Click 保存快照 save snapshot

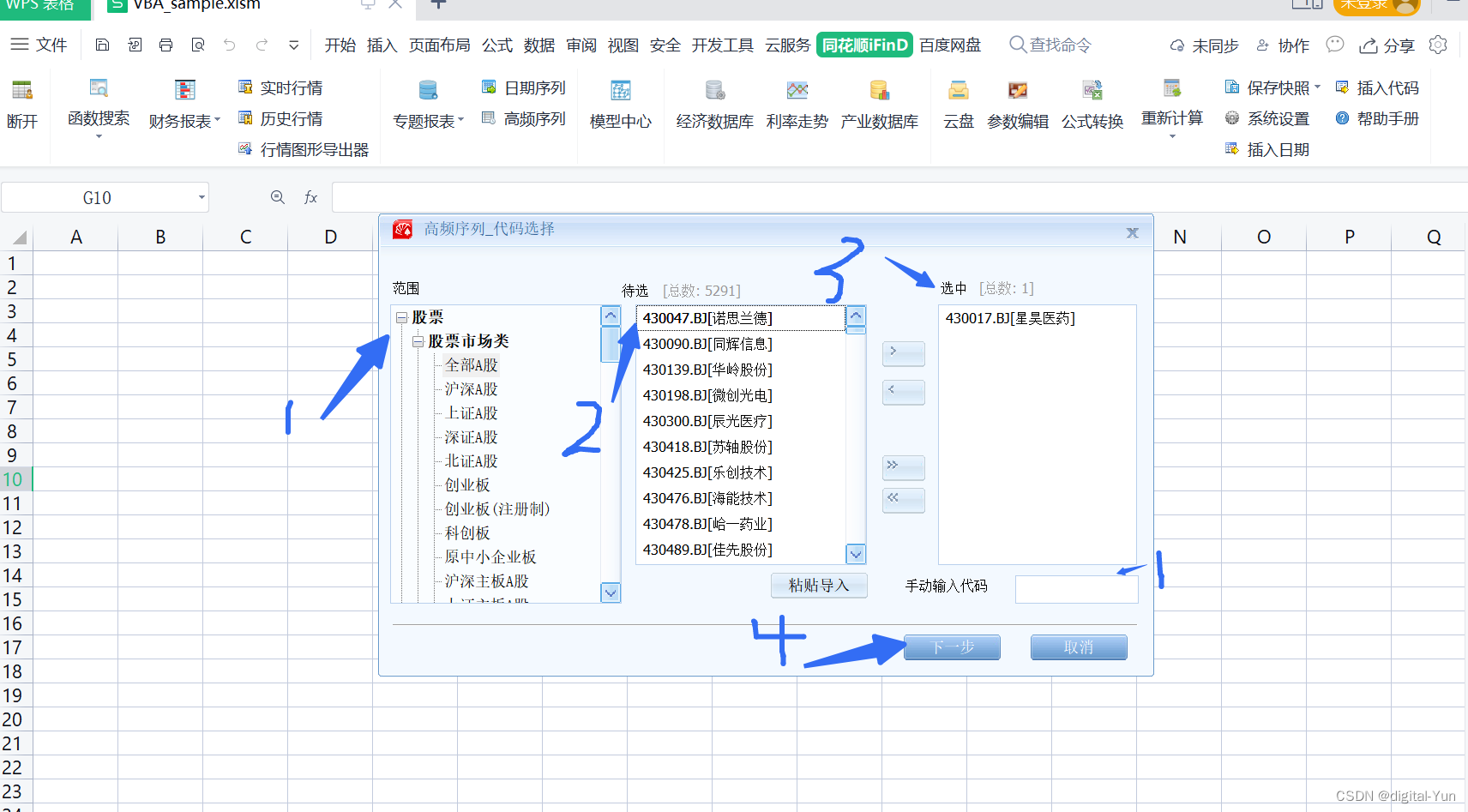tap(1267, 87)
